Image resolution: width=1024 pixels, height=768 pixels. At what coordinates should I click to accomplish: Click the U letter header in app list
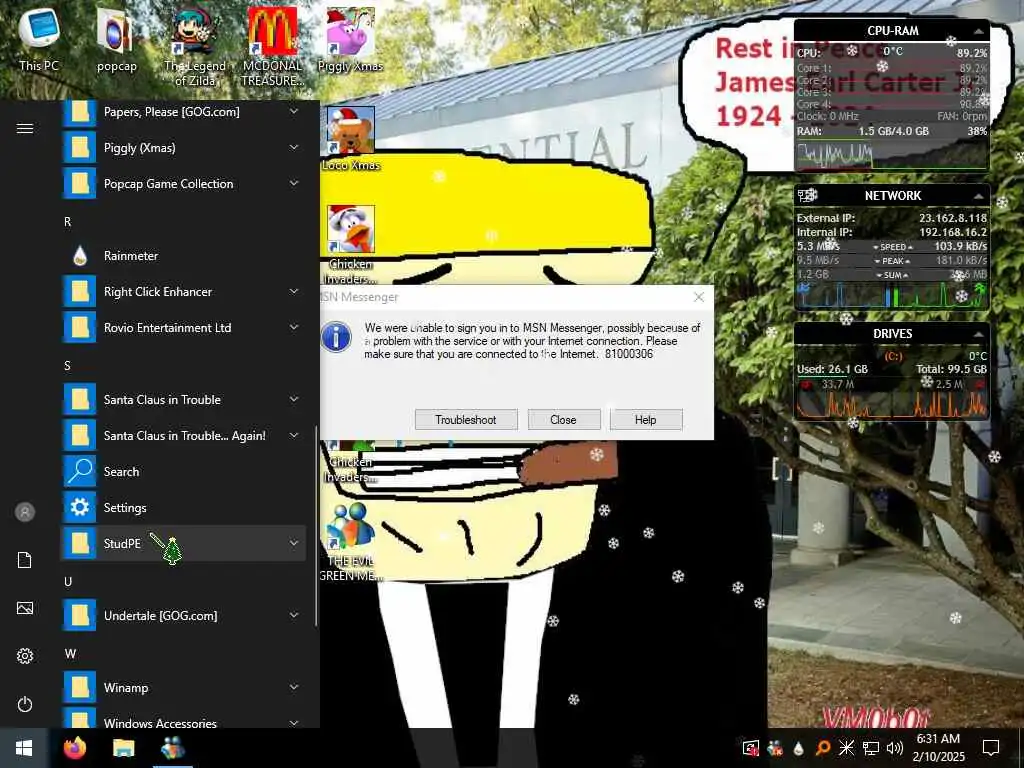pos(67,581)
